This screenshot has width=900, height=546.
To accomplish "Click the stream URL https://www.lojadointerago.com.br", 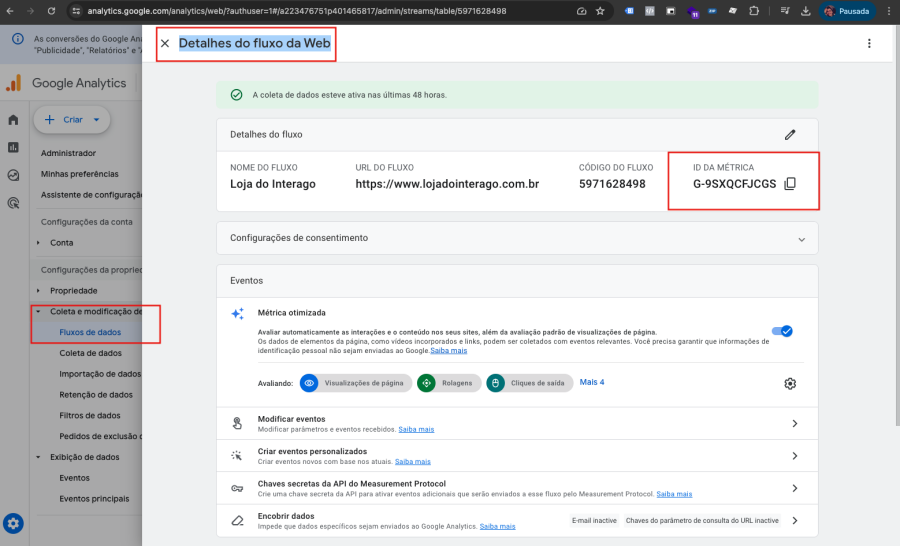I will point(447,184).
